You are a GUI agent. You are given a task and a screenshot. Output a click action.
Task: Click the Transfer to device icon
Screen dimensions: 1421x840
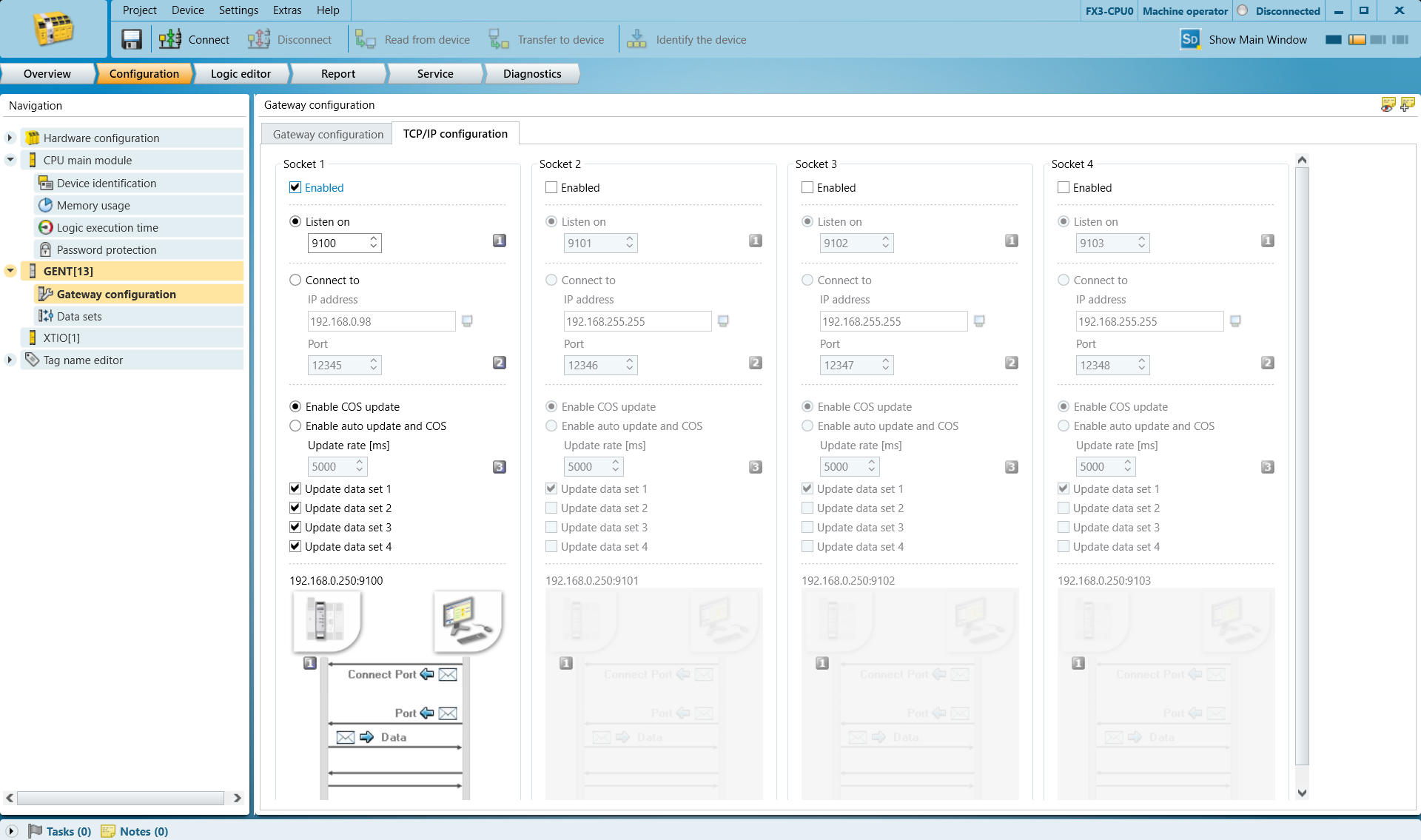pyautogui.click(x=498, y=39)
